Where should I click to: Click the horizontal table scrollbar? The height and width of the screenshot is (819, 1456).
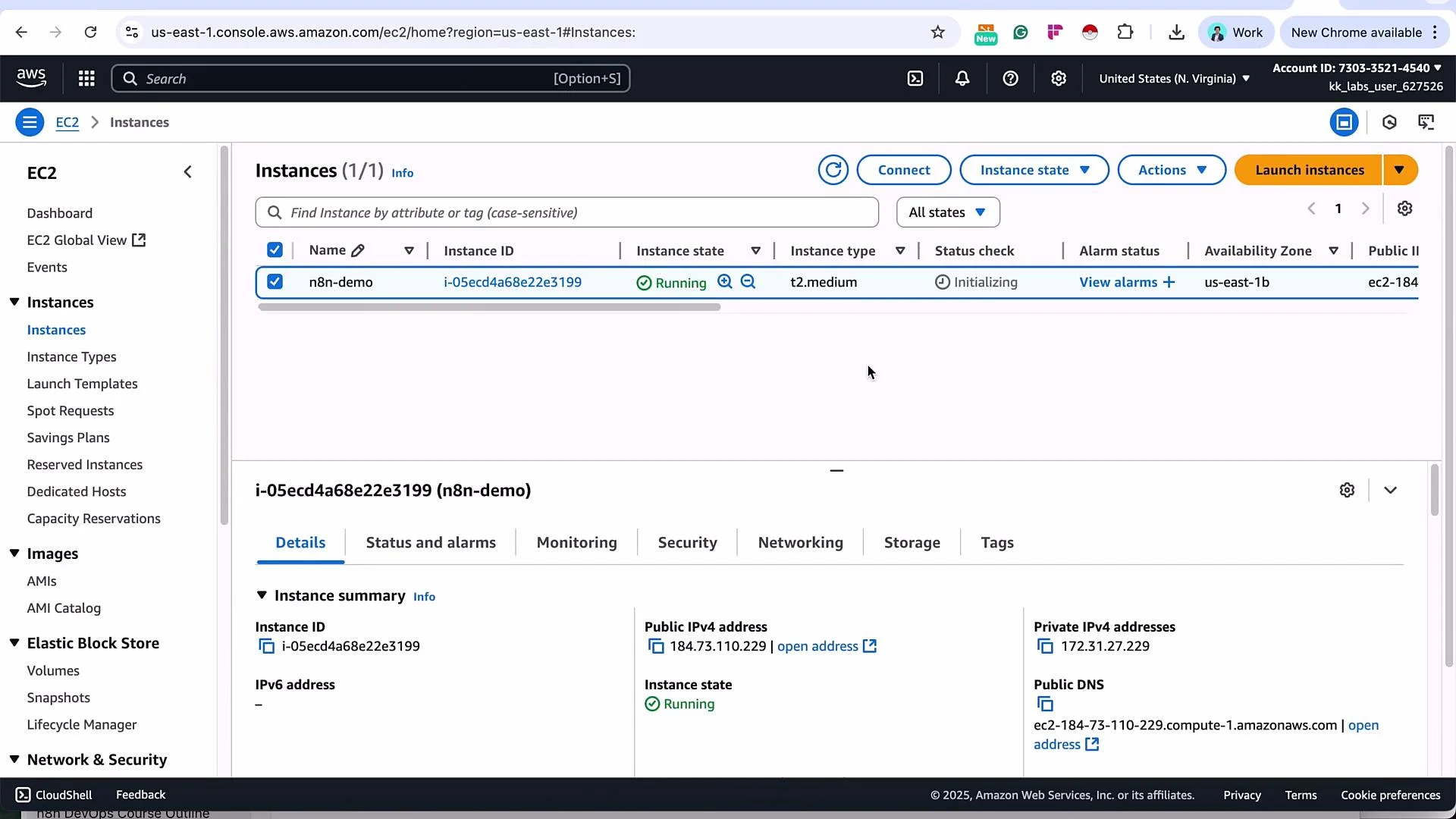[x=489, y=307]
